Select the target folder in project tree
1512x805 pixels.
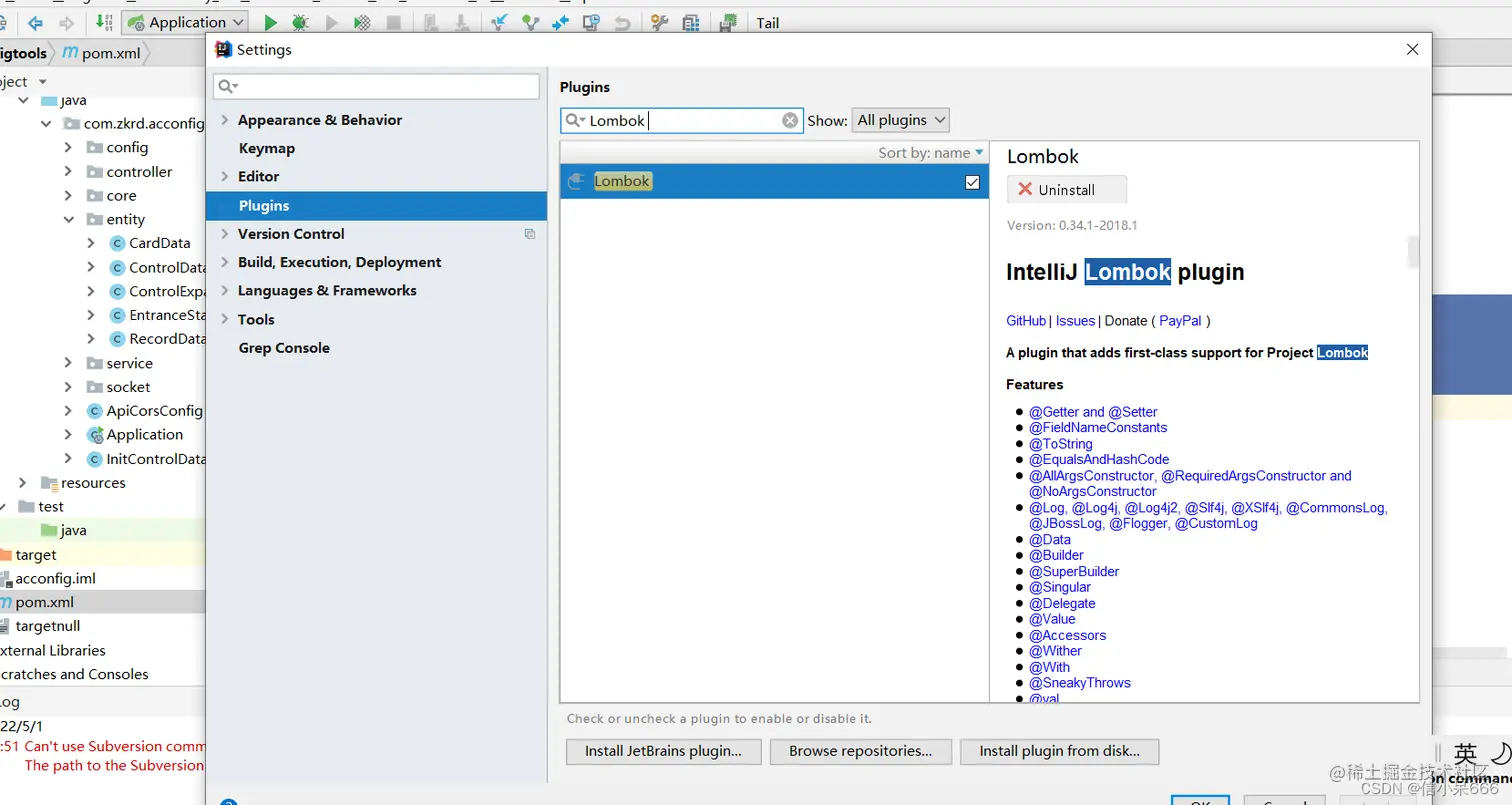[x=29, y=555]
